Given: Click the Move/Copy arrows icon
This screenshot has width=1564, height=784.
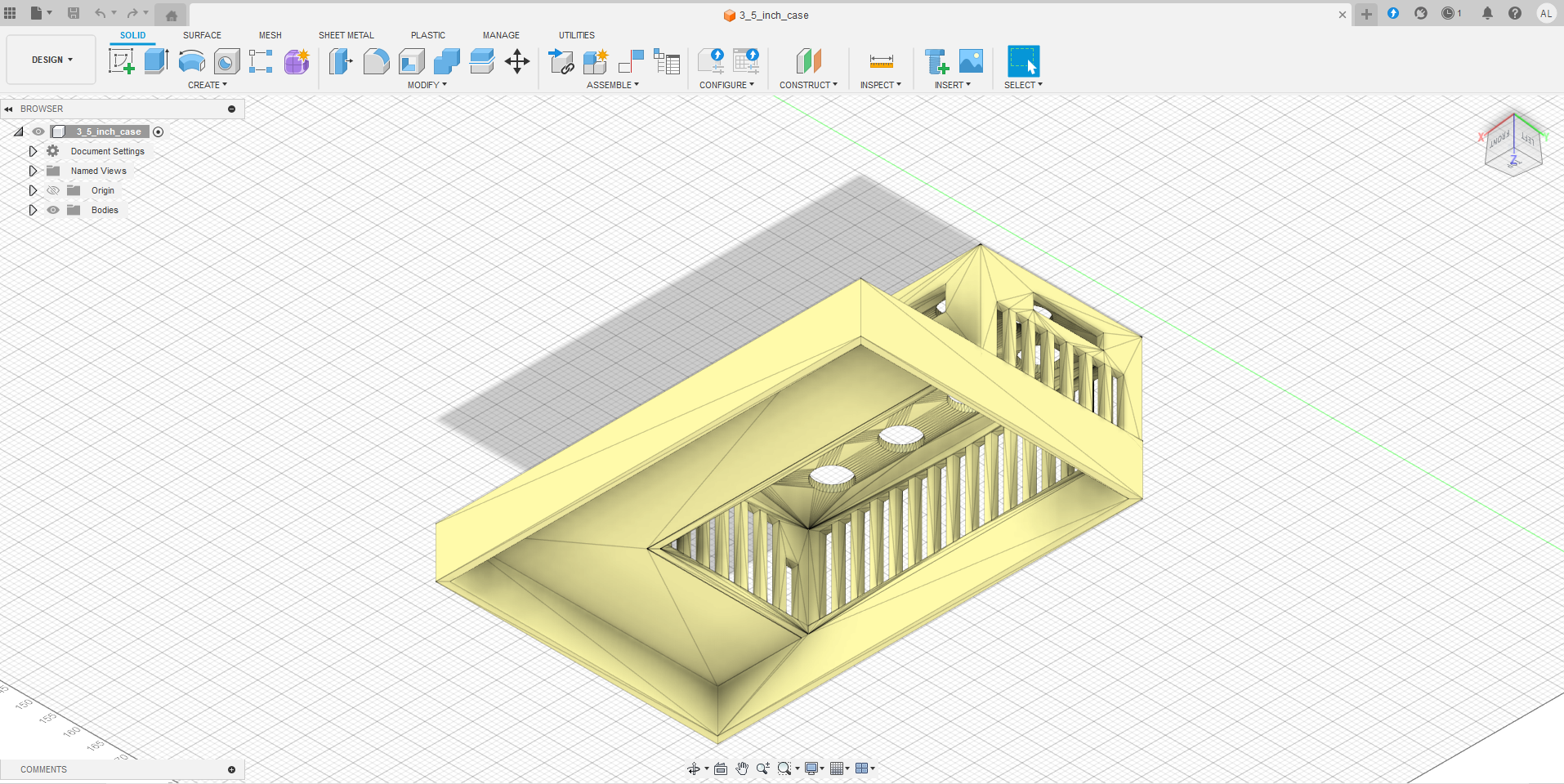Looking at the screenshot, I should [x=517, y=61].
